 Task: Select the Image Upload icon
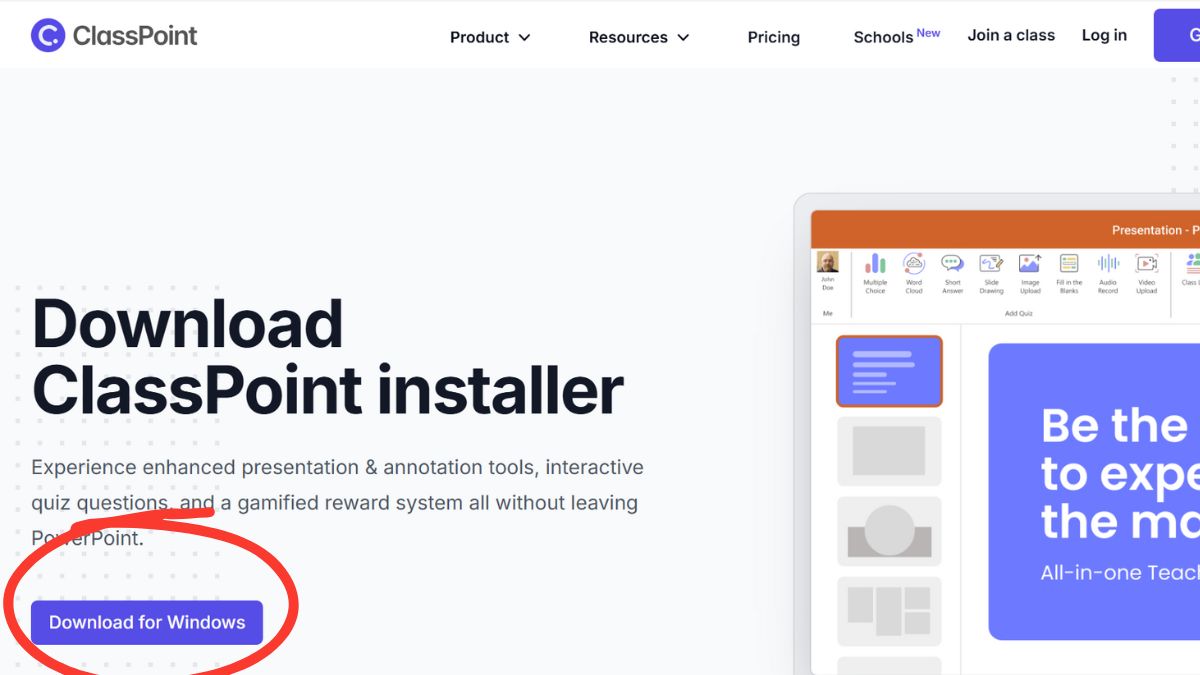[1030, 273]
